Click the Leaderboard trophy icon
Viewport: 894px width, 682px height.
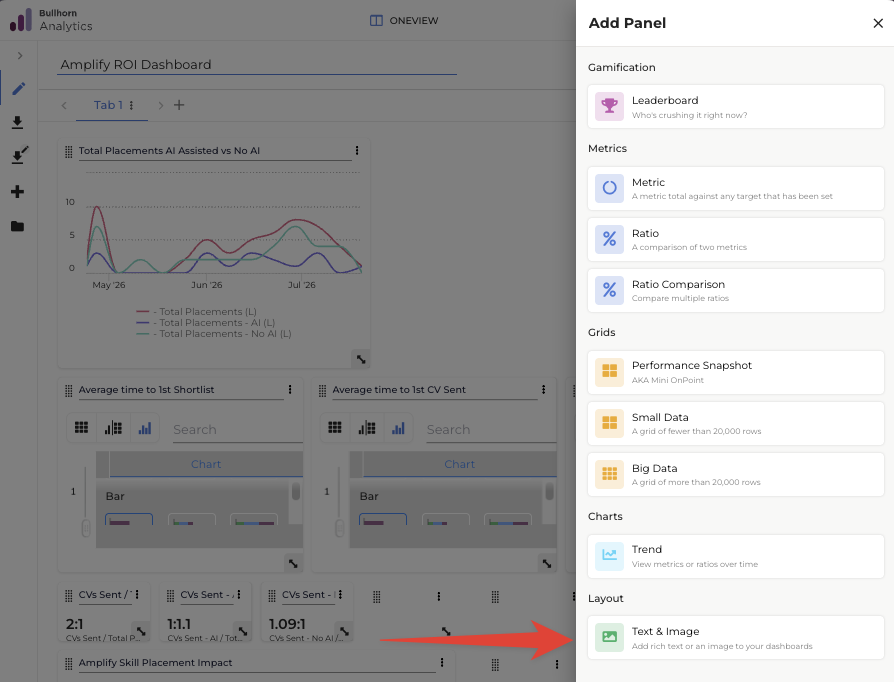tap(609, 106)
